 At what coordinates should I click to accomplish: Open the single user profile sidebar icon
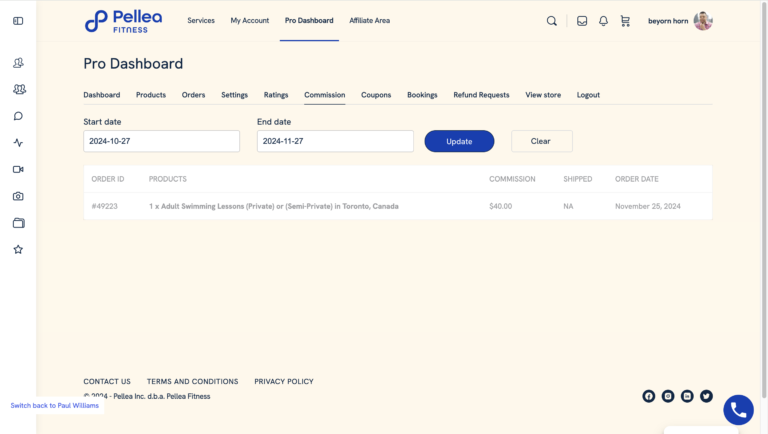click(18, 63)
